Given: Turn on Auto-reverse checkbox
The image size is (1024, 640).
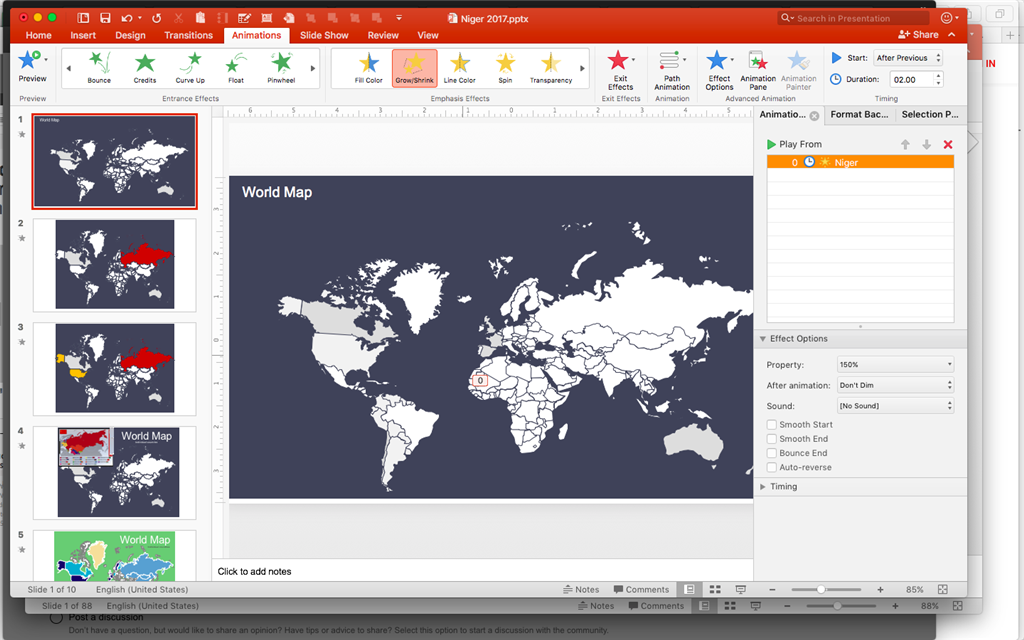Looking at the screenshot, I should [772, 467].
